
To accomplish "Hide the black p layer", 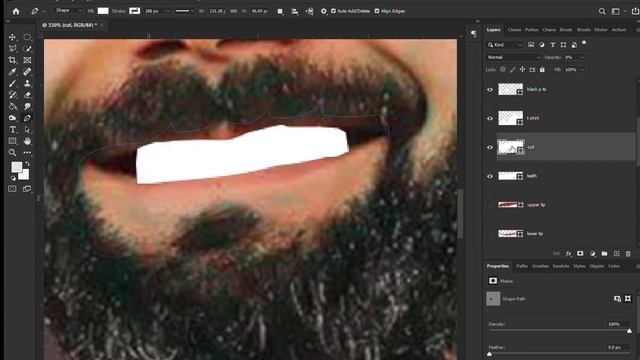I will [490, 89].
